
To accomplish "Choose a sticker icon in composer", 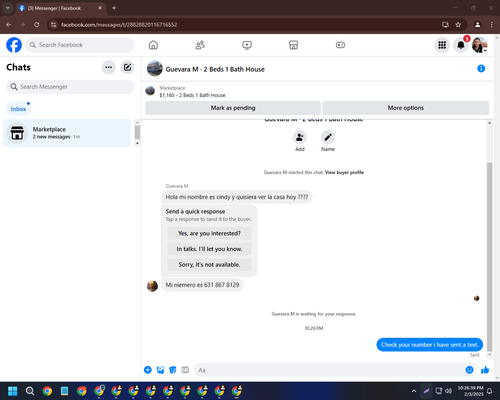I will pyautogui.click(x=173, y=370).
